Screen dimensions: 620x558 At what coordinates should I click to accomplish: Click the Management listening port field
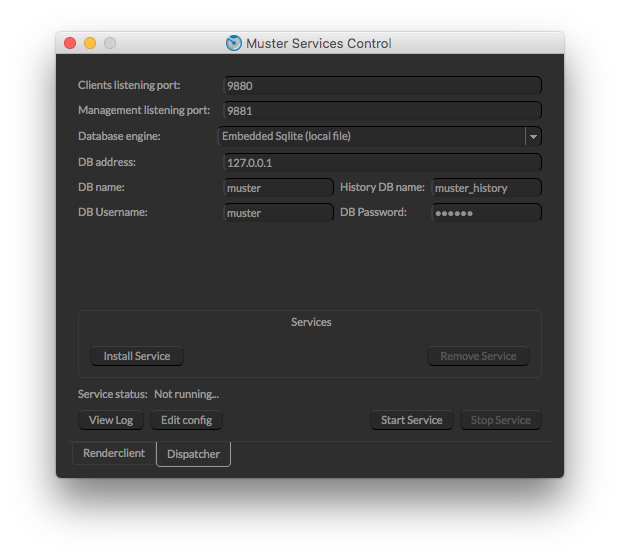click(x=382, y=111)
